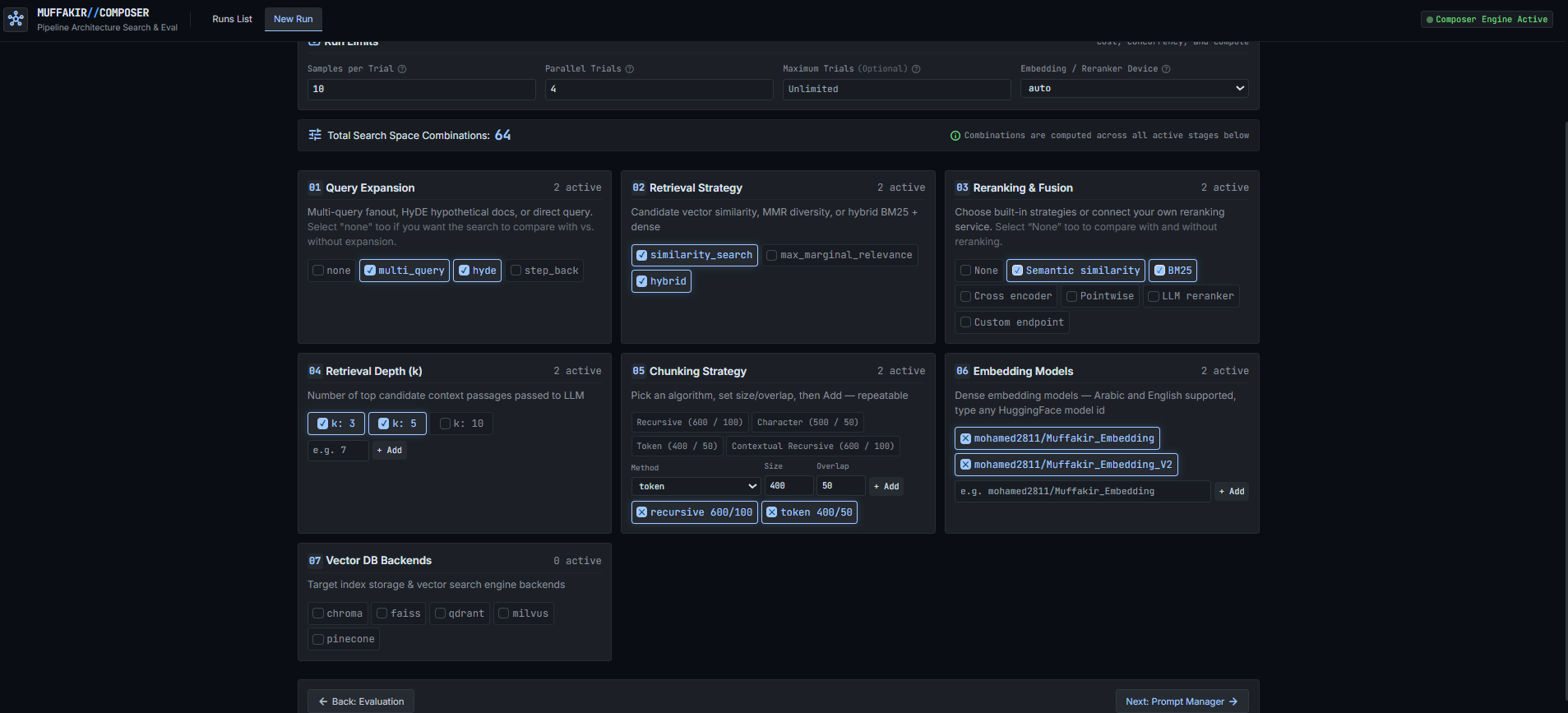
Task: Click the Vector DB Backends heading
Action: 378,561
